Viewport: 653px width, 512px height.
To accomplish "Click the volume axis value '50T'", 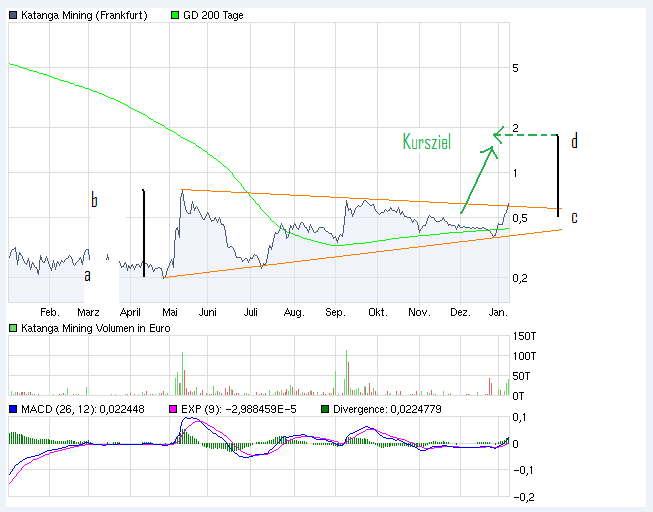I will 521,377.
